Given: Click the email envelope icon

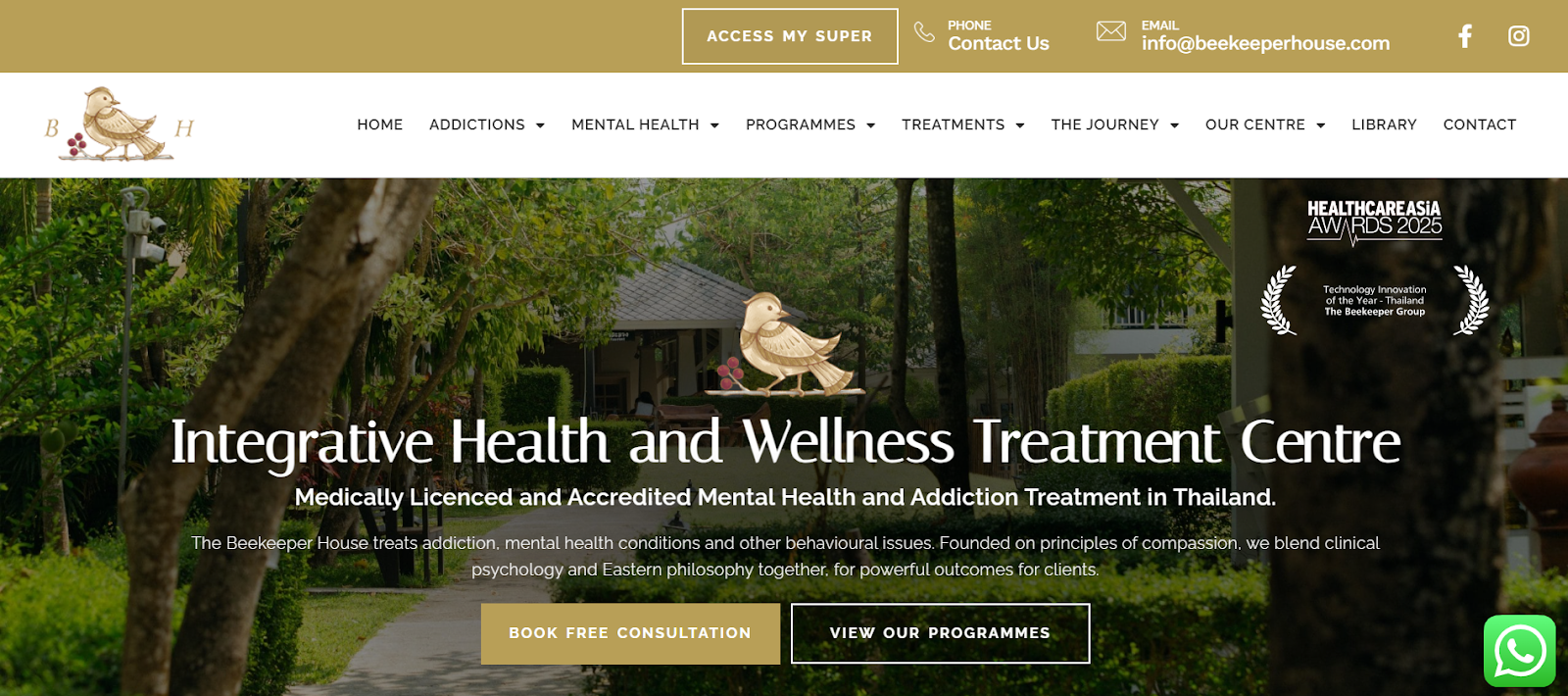Looking at the screenshot, I should [x=1110, y=31].
